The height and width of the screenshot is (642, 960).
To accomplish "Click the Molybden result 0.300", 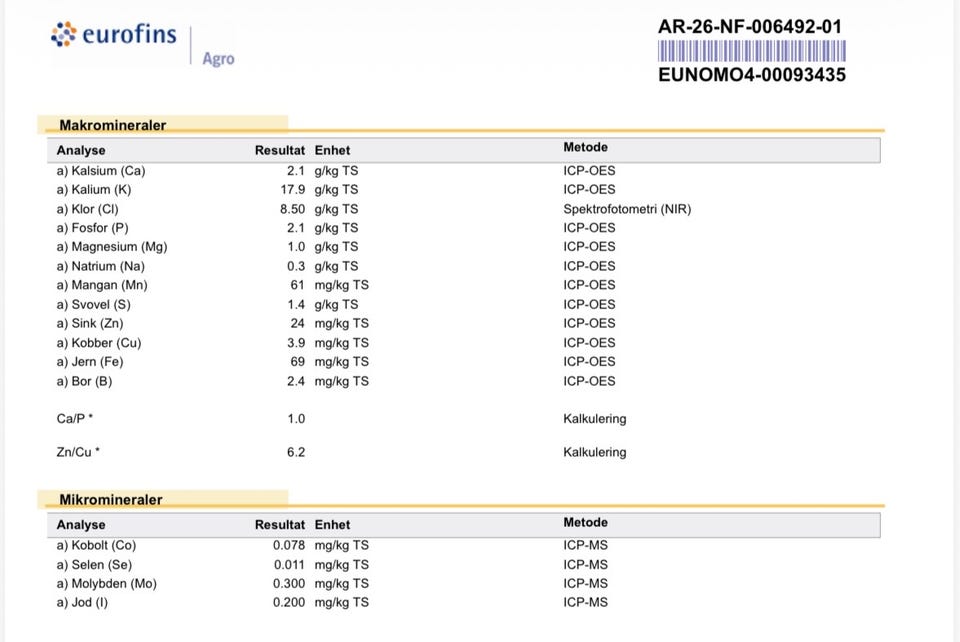I will pos(289,584).
